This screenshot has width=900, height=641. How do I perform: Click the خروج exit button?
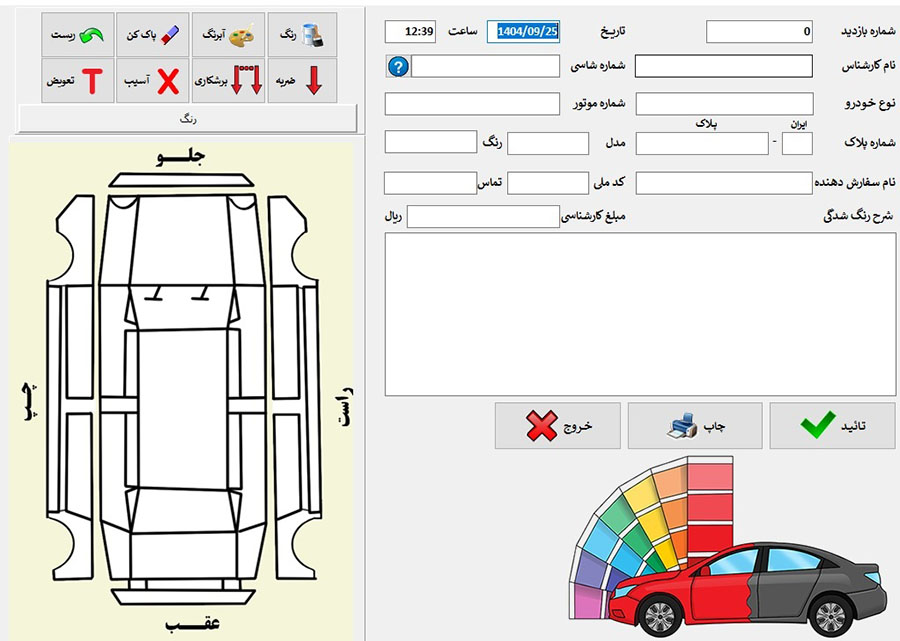click(x=559, y=426)
